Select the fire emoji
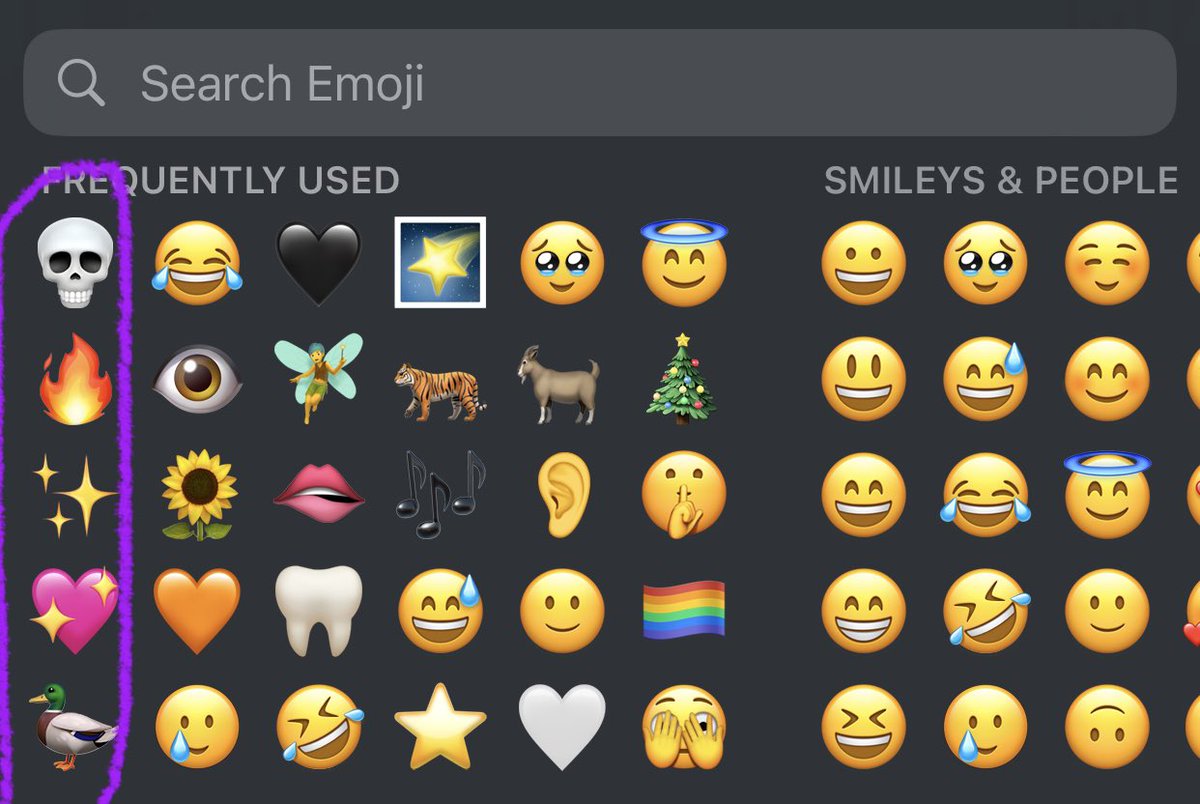This screenshot has width=1200, height=804. click(x=76, y=380)
